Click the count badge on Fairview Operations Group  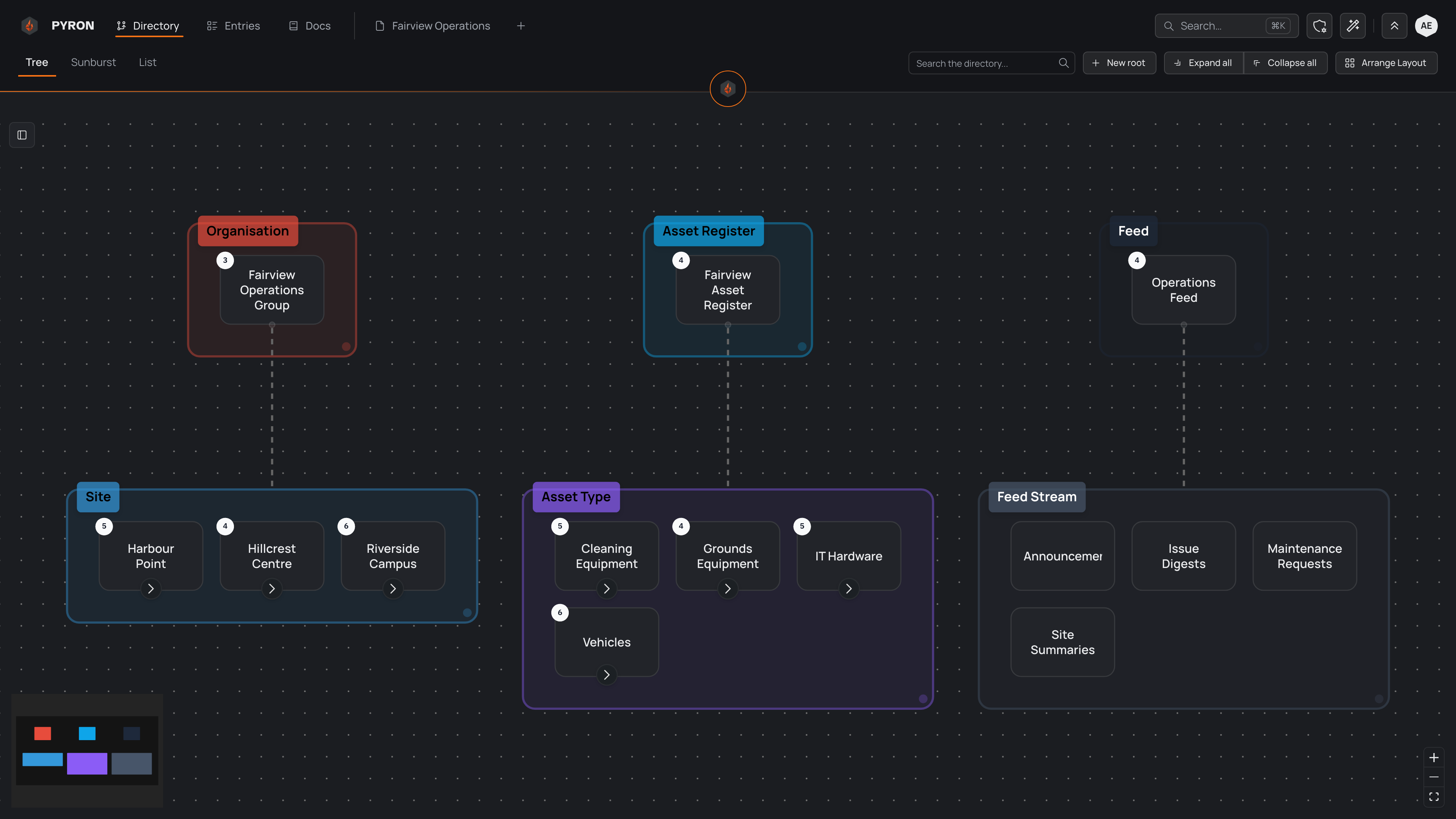tap(225, 260)
